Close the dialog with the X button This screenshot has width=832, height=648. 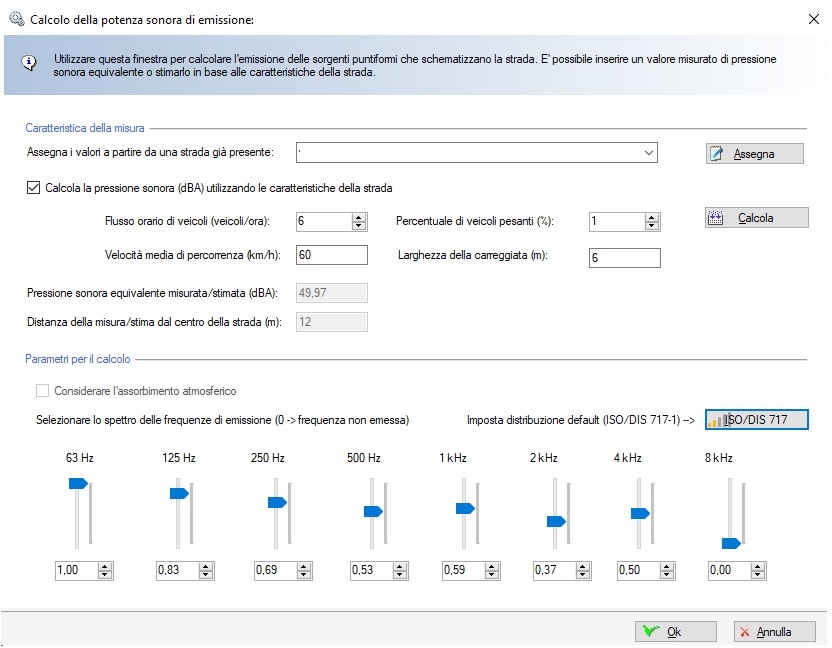click(813, 19)
